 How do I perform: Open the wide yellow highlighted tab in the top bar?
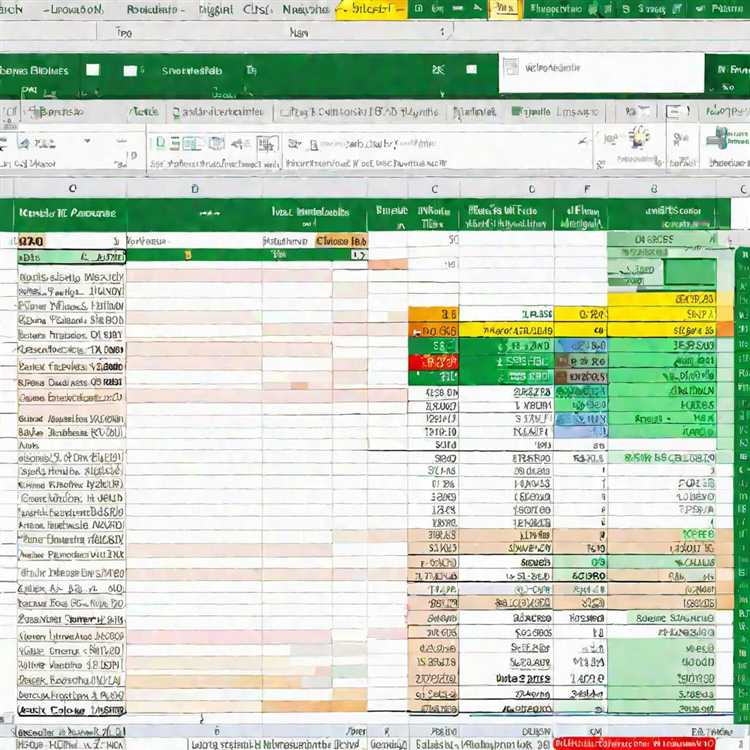372,9
